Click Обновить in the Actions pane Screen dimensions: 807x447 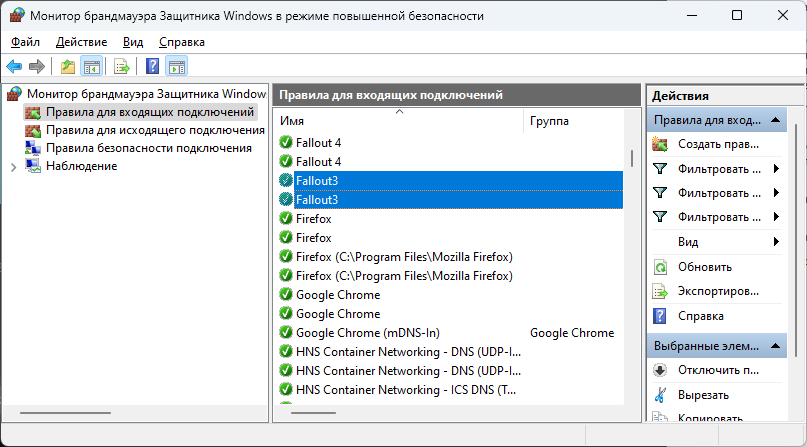coord(704,267)
